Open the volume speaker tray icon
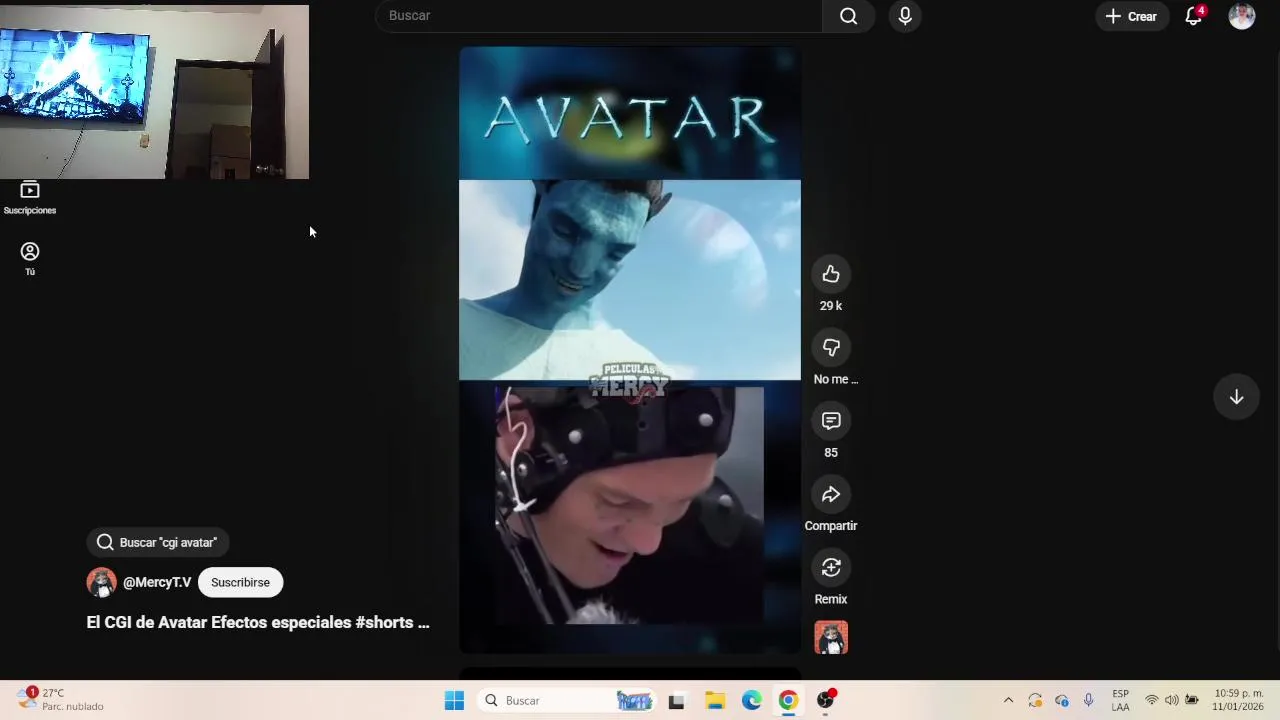The height and width of the screenshot is (720, 1280). (x=1172, y=700)
